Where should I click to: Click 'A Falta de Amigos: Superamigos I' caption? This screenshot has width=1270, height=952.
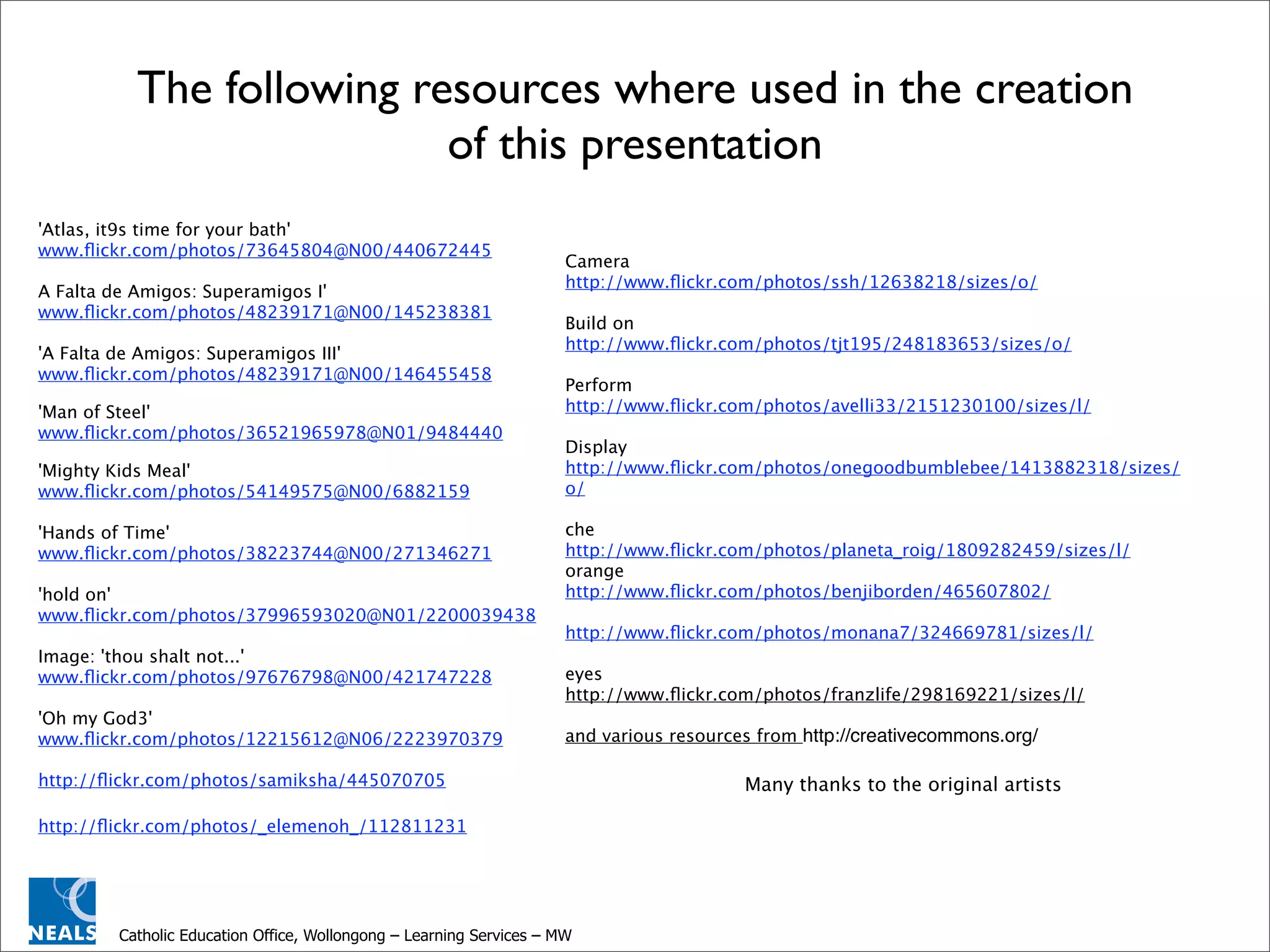coord(182,292)
